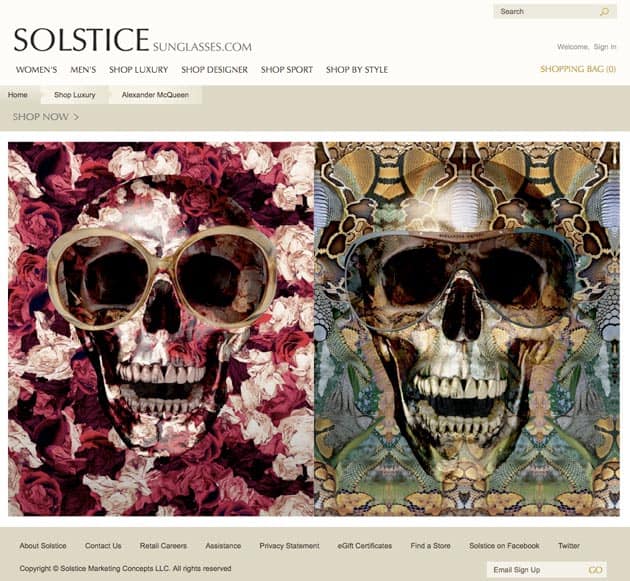Open the Shop Sport menu
This screenshot has height=581, width=630.
tap(287, 70)
